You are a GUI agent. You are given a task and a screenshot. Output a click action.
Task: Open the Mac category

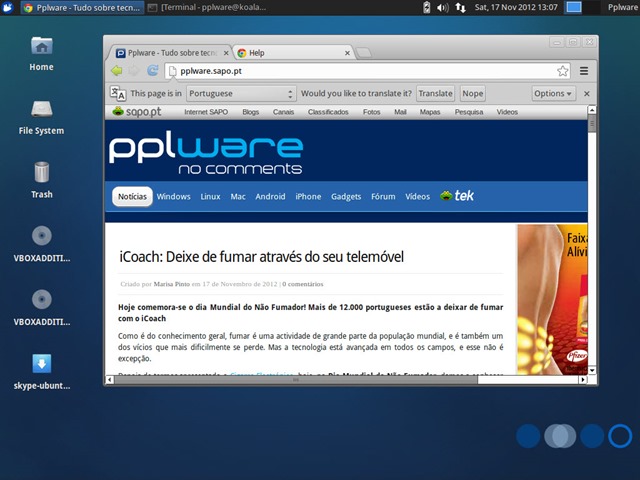(x=238, y=196)
